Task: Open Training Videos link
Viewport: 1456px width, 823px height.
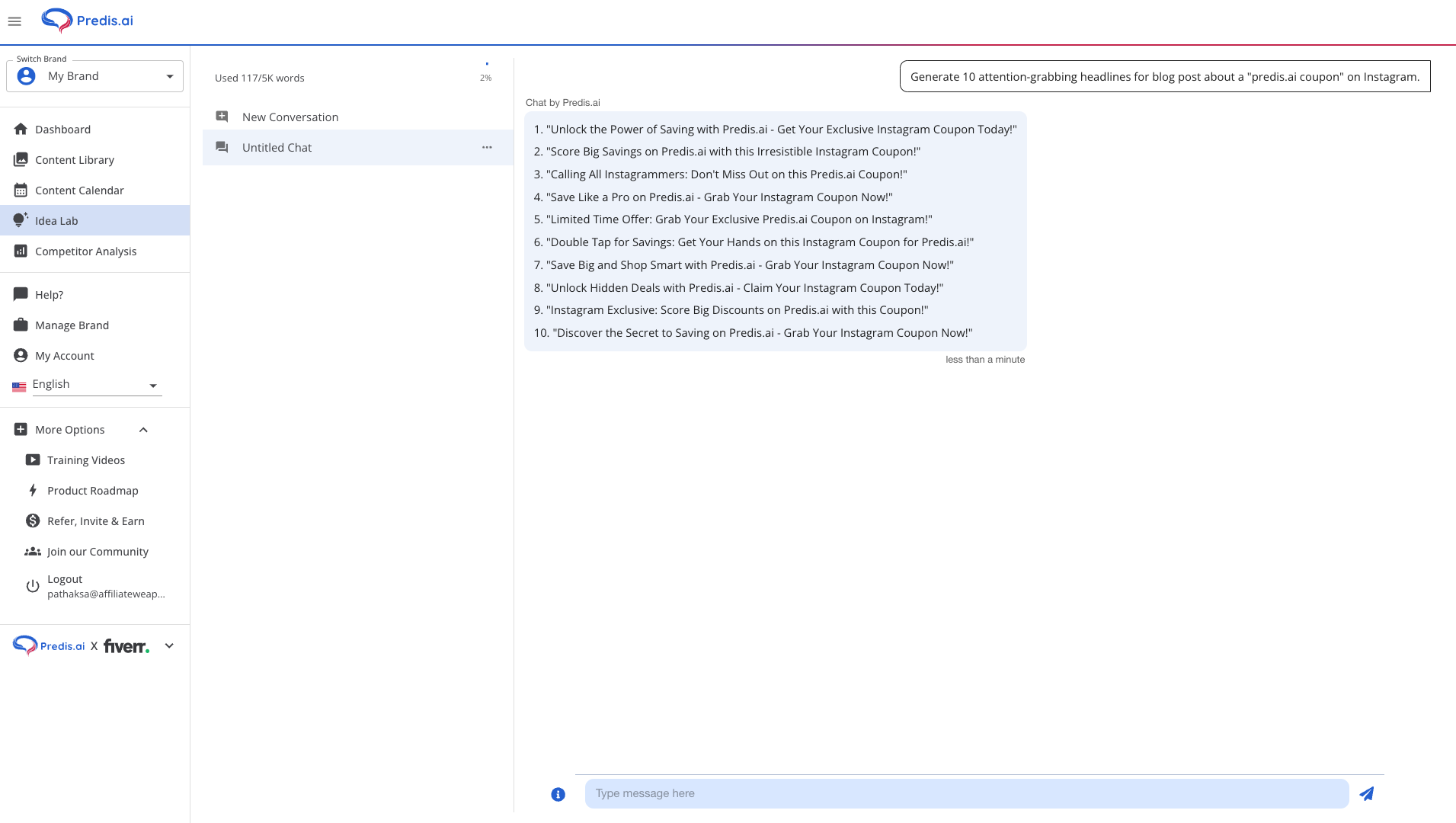Action: click(x=85, y=460)
